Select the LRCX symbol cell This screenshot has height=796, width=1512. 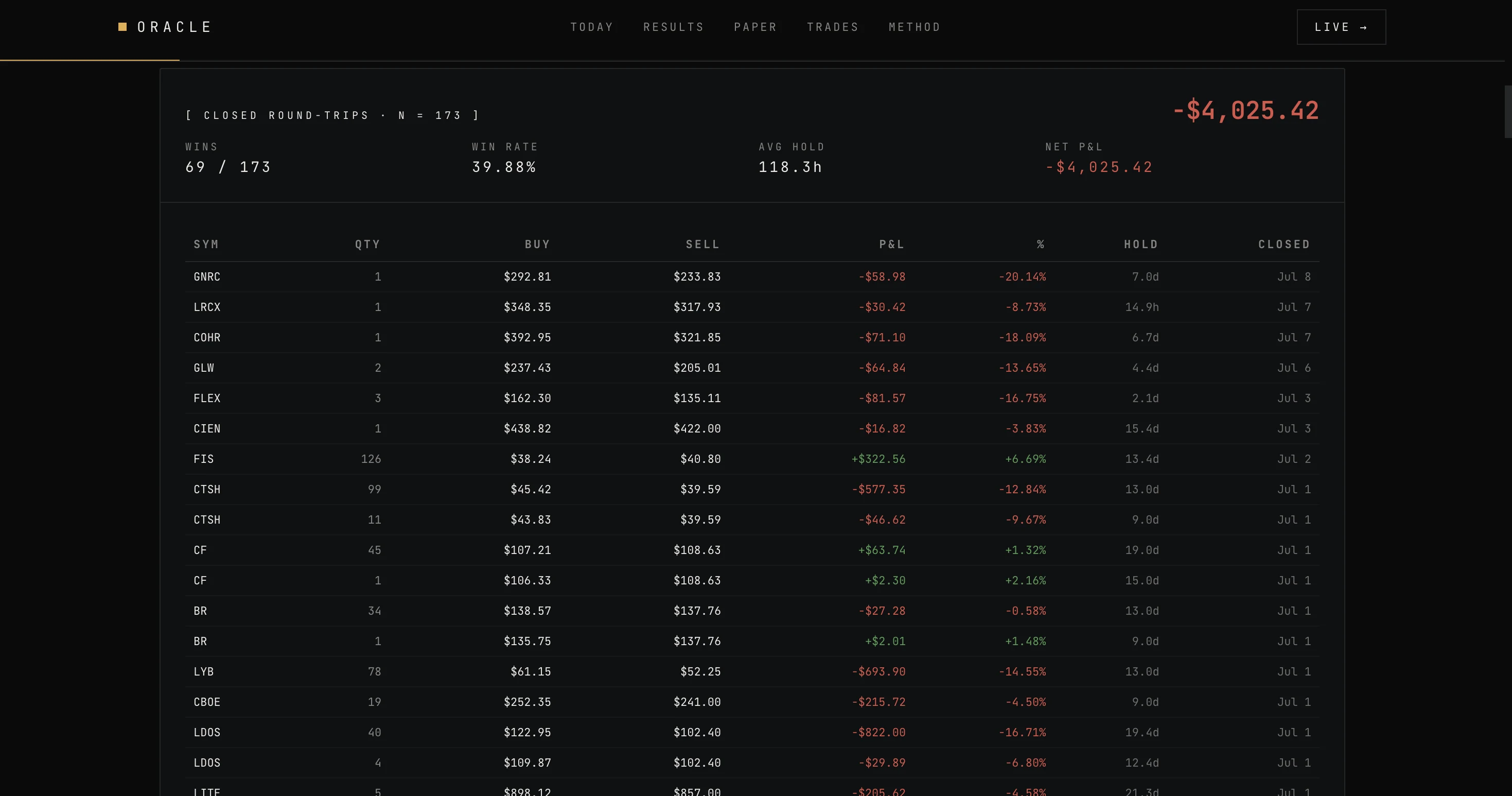[x=207, y=307]
